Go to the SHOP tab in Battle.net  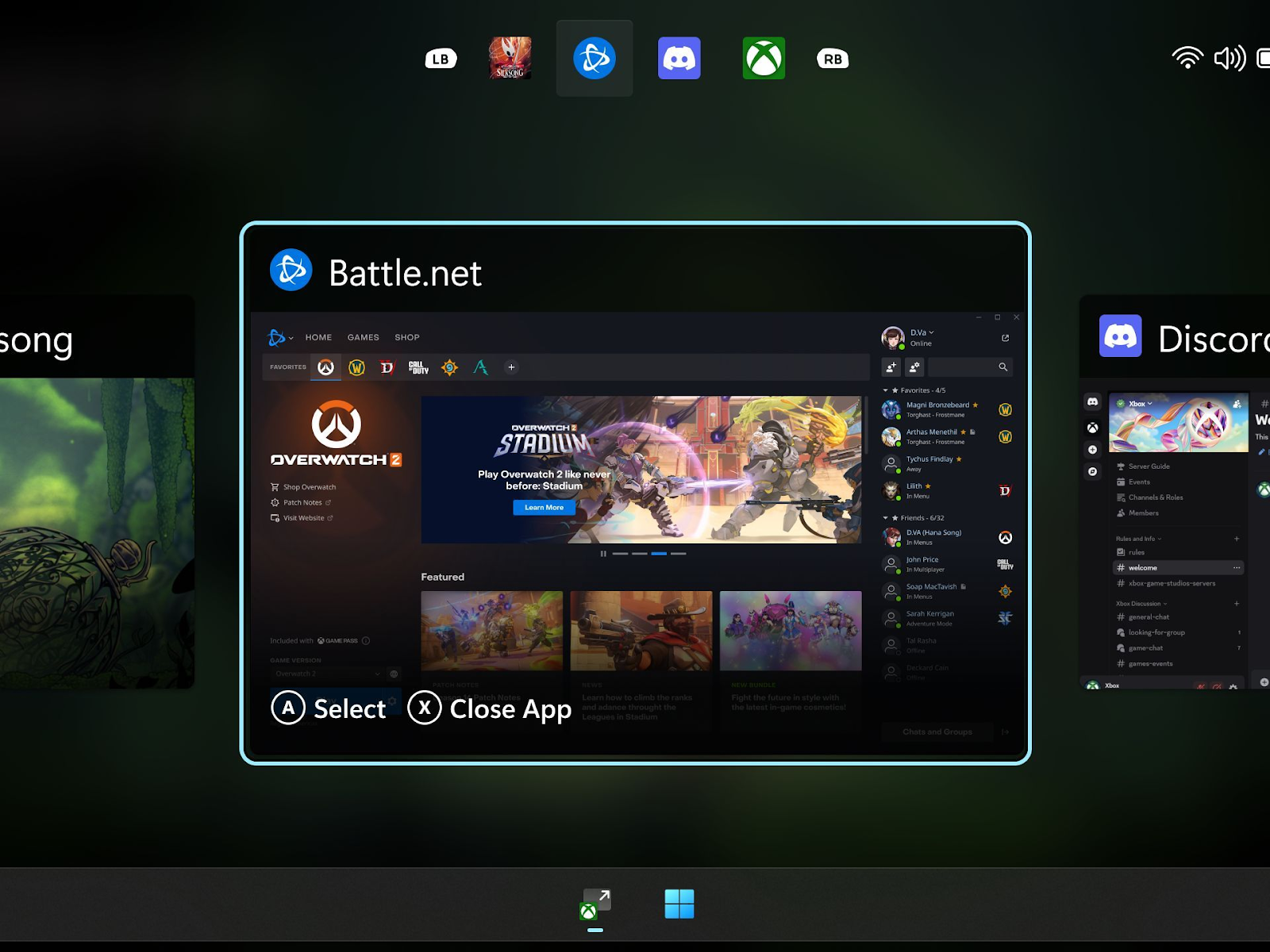pyautogui.click(x=407, y=337)
